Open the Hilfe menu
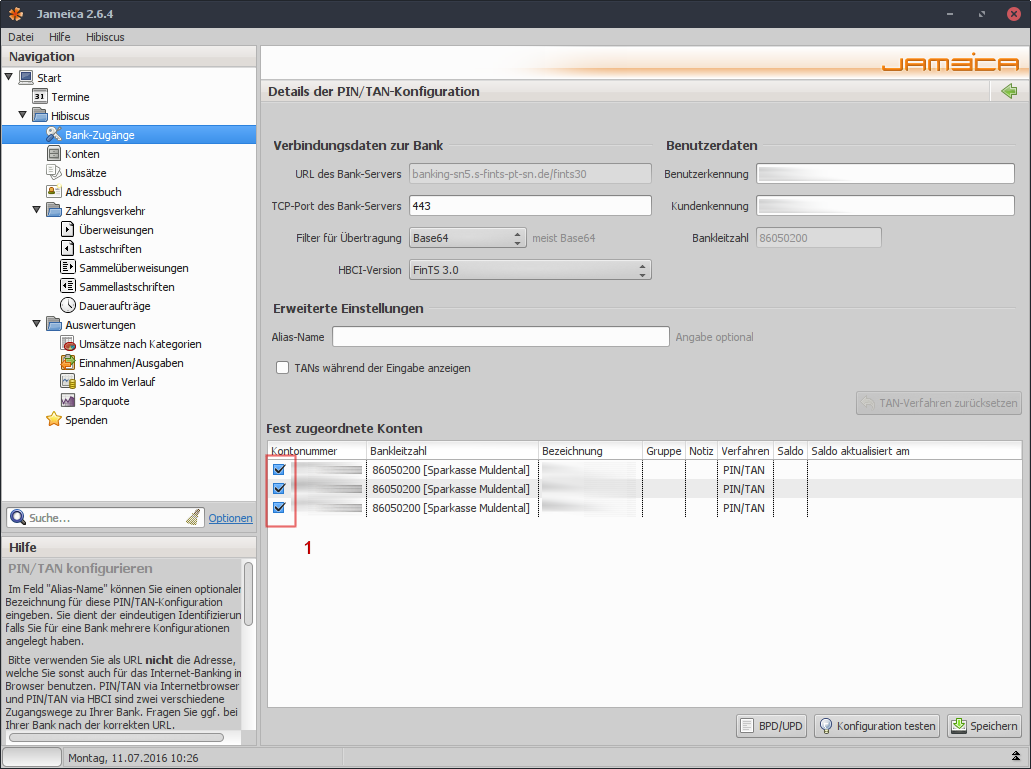This screenshot has width=1031, height=769. 60,37
